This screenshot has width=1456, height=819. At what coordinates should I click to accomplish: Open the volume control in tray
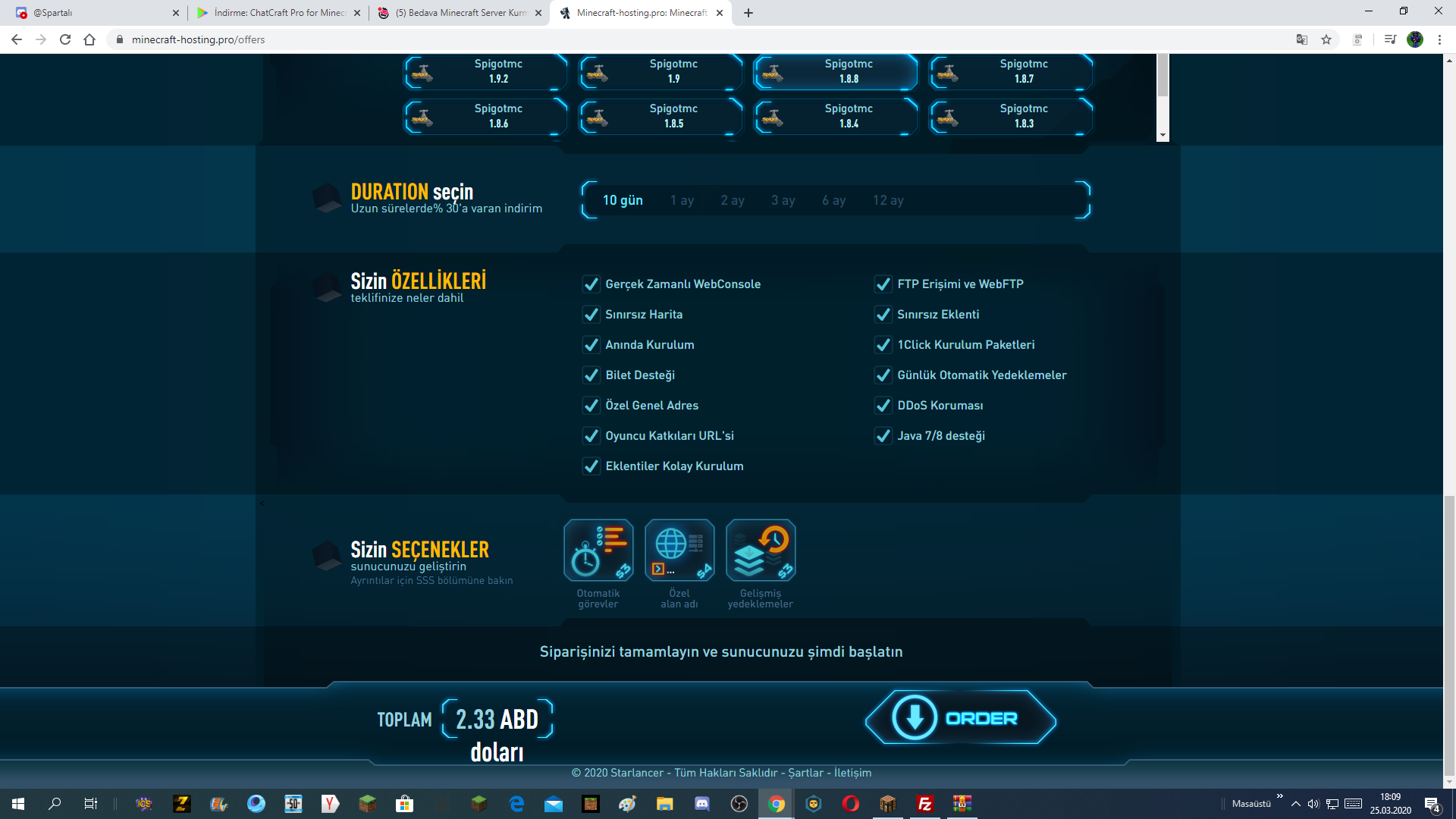coord(1313,804)
